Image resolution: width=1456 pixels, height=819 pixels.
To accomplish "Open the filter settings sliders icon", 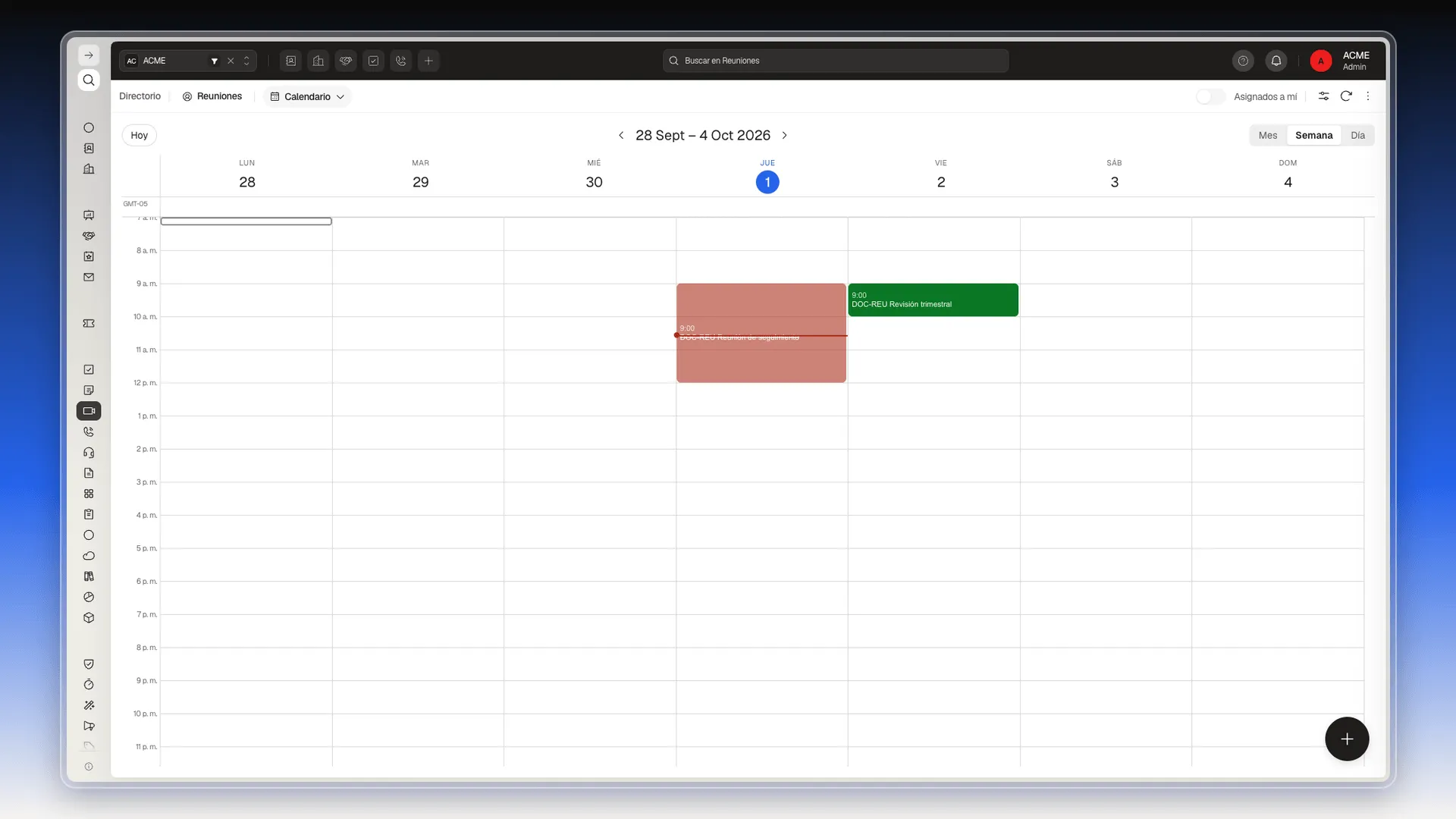I will [1323, 96].
